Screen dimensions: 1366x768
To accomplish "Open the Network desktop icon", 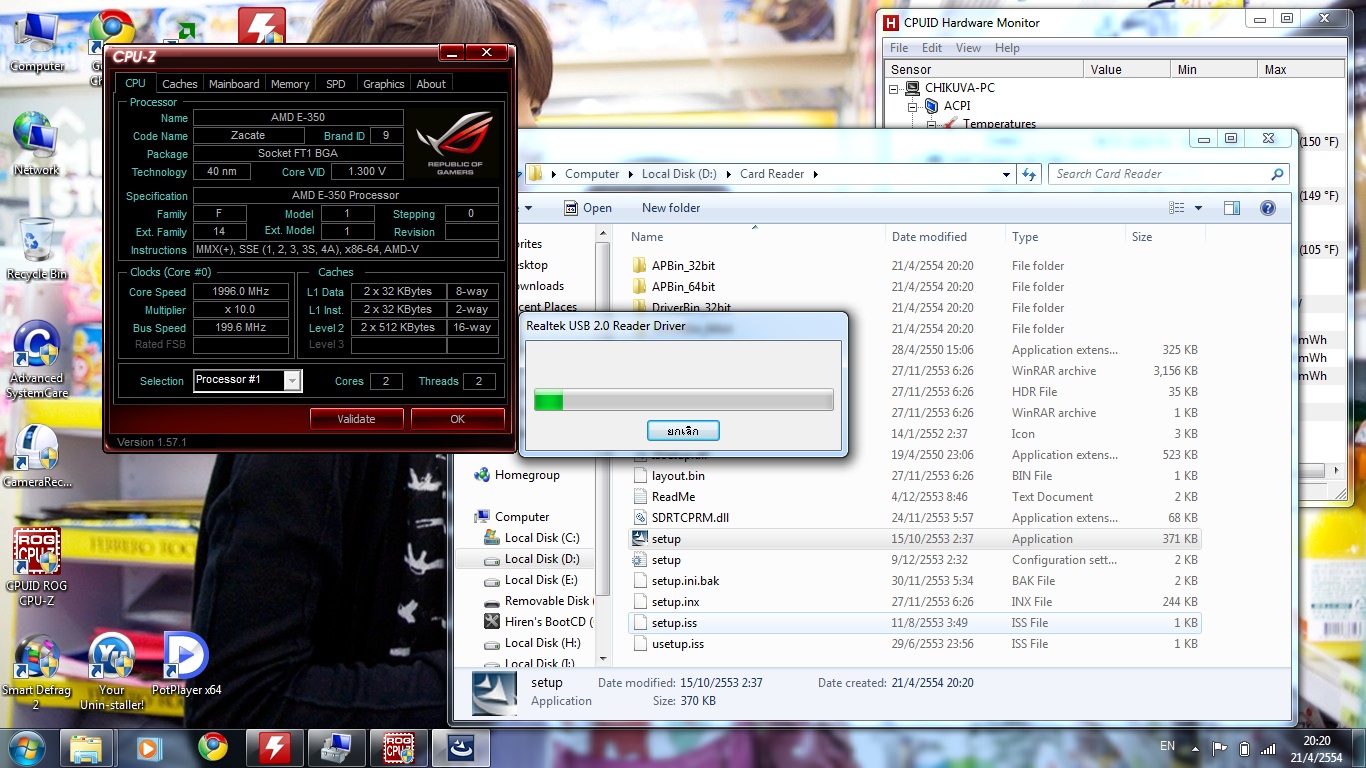I will [x=36, y=143].
